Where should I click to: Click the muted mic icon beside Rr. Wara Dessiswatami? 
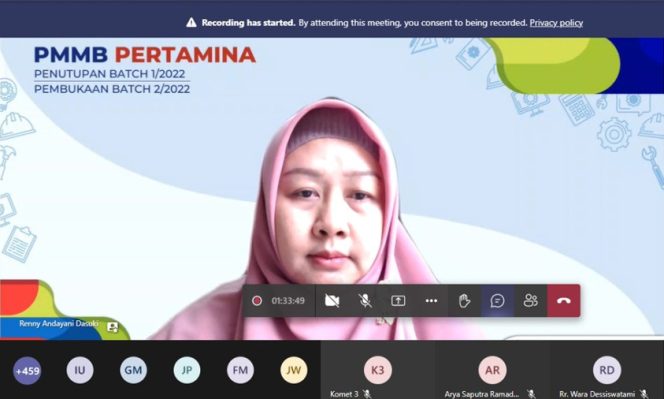644,394
